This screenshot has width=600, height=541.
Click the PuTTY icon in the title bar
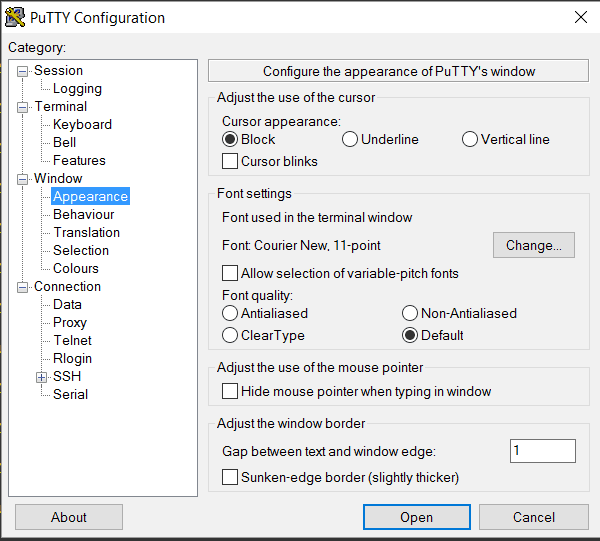click(15, 17)
